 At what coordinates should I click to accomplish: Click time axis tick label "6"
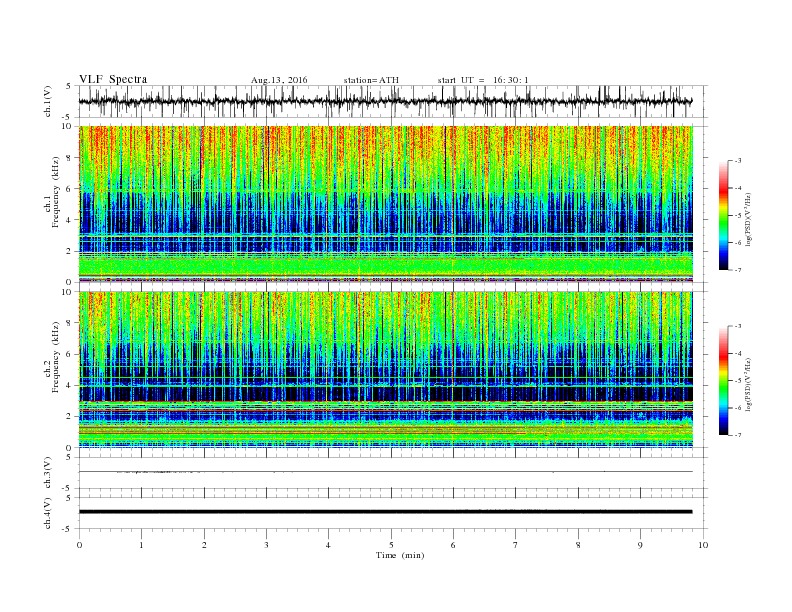(453, 545)
